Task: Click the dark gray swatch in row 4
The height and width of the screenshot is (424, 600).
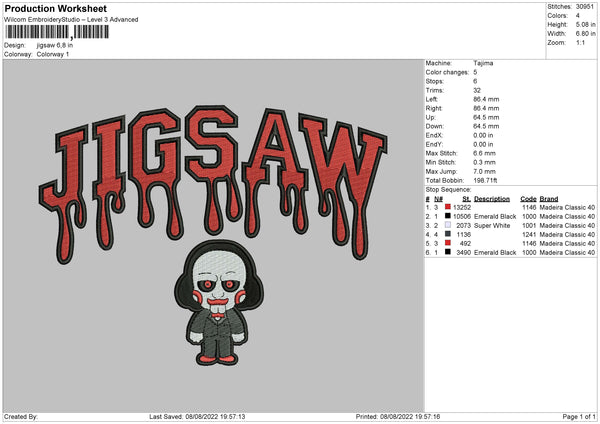Action: tap(448, 234)
